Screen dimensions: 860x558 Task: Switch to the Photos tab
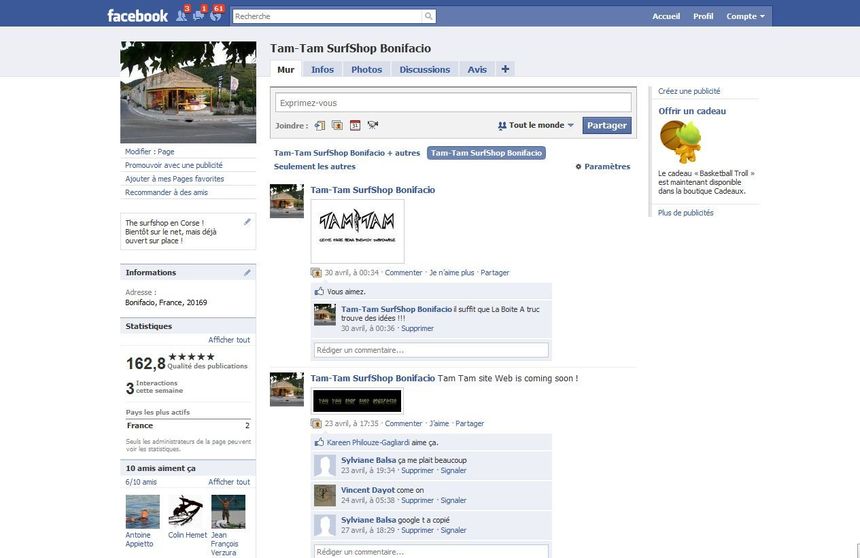(x=367, y=69)
